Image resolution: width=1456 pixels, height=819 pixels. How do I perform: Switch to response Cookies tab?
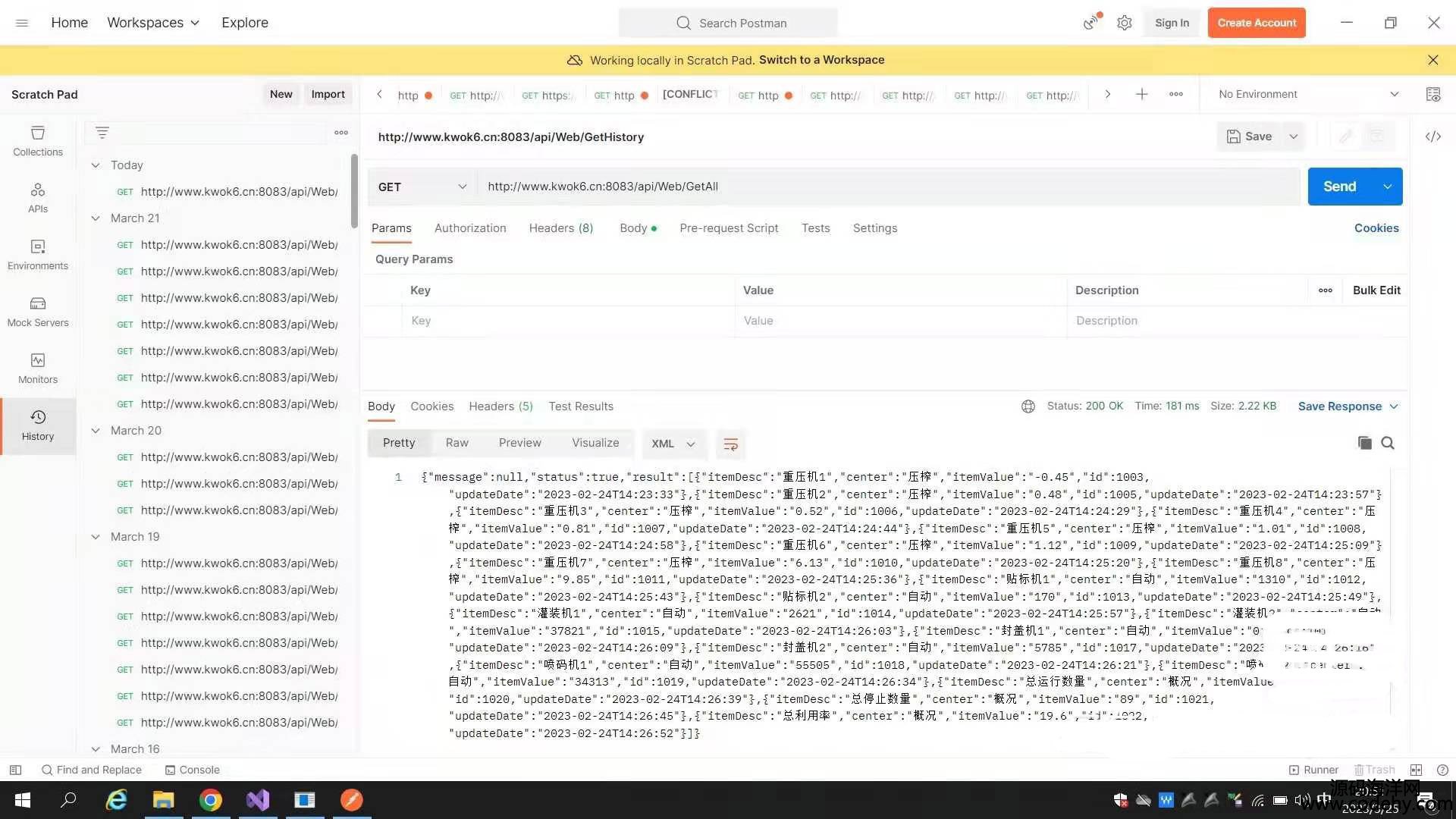tap(432, 406)
